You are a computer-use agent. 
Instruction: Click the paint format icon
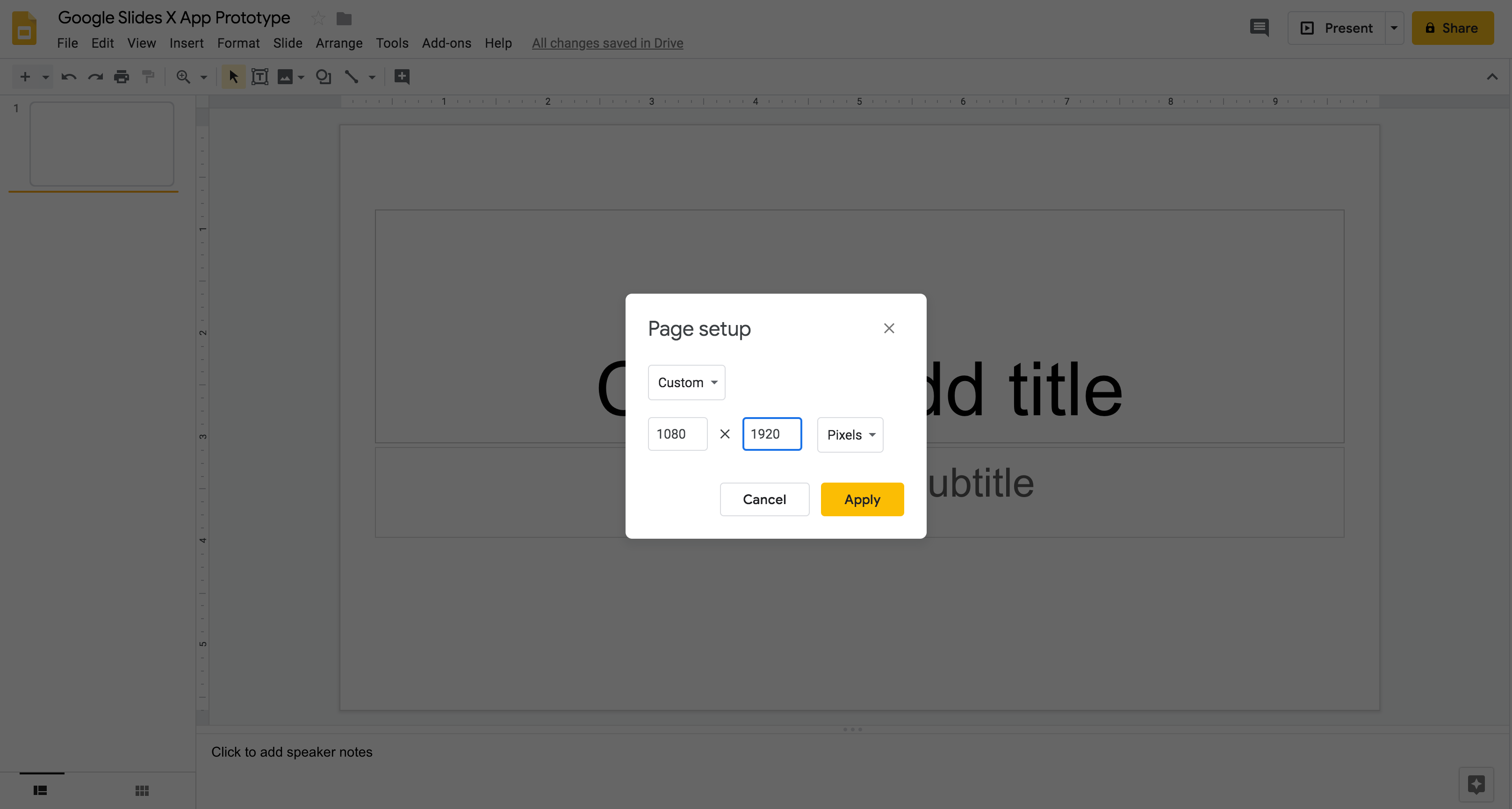point(148,76)
